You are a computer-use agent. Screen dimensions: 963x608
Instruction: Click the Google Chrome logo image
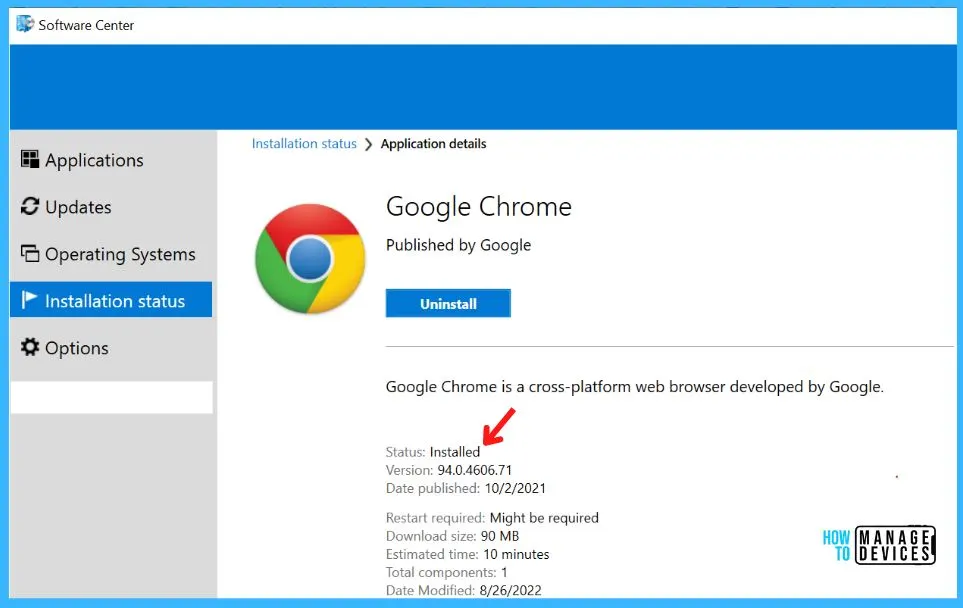tap(310, 259)
